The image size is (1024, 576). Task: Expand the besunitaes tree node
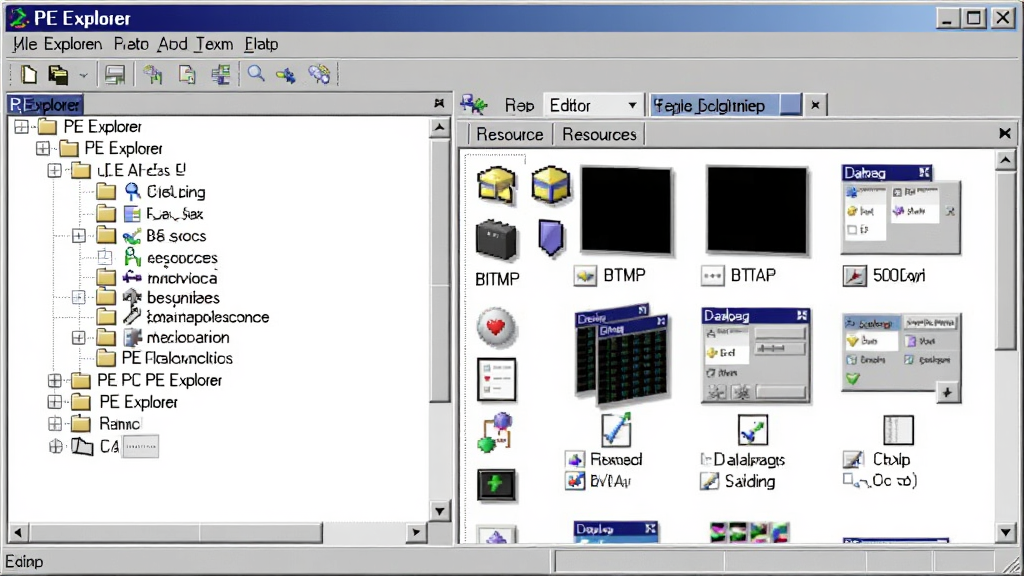[78, 298]
